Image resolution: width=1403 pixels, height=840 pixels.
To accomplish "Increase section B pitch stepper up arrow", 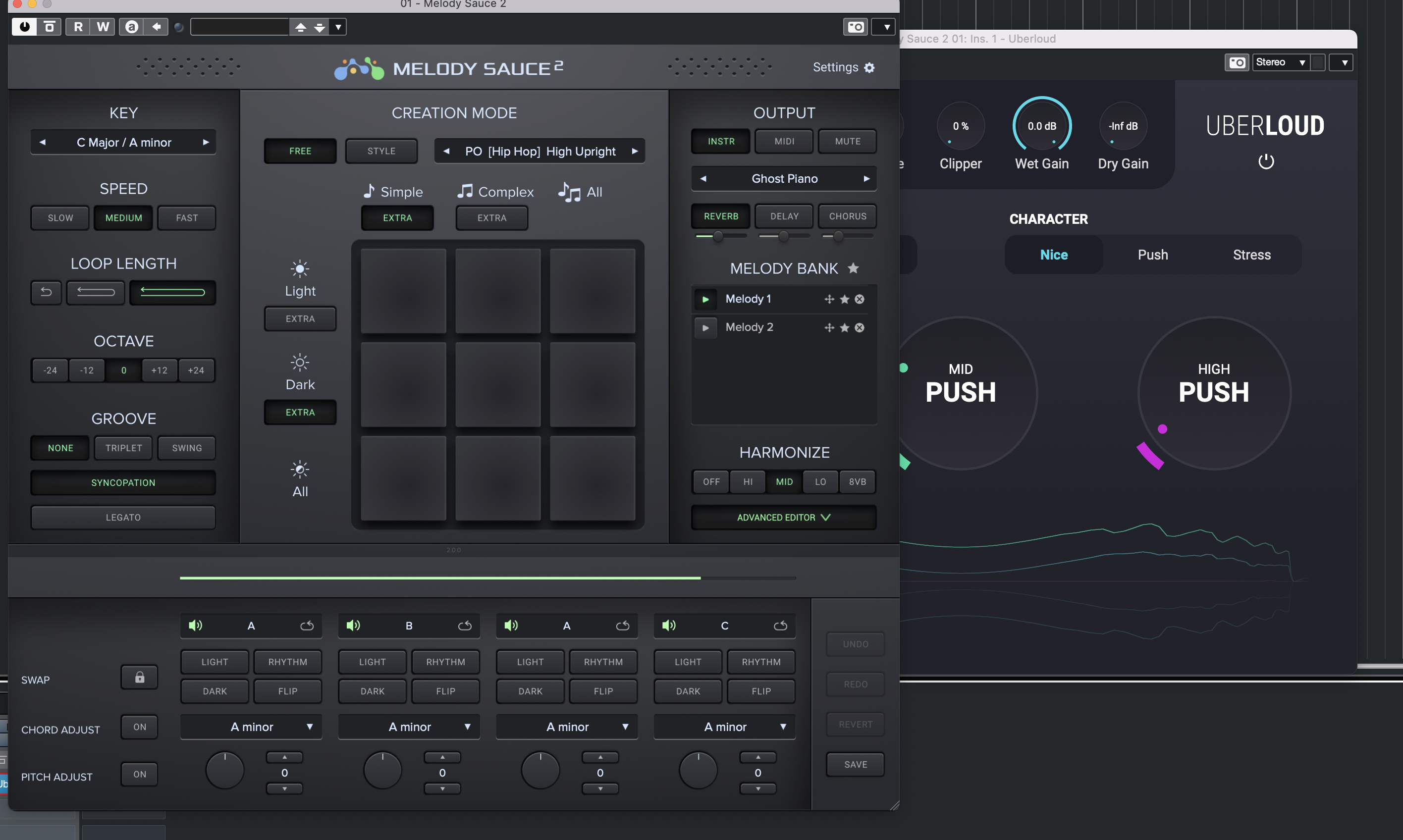I will pos(442,757).
